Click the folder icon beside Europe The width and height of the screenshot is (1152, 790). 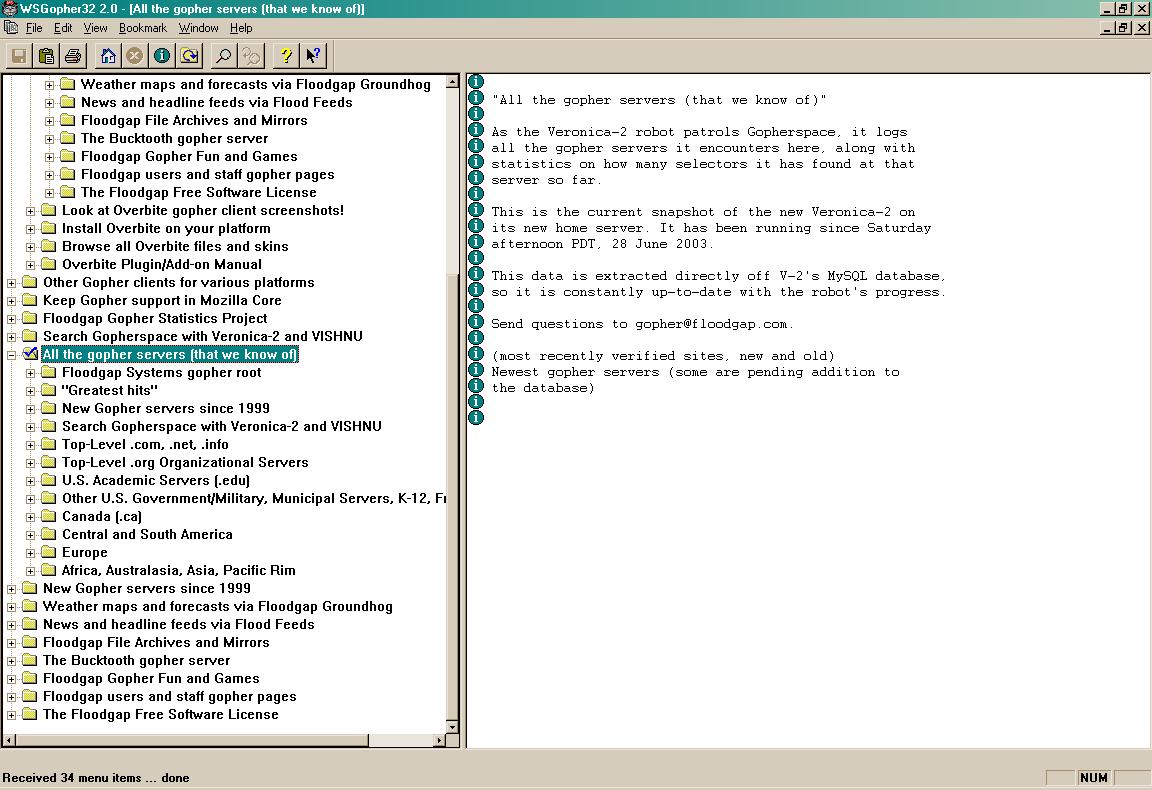point(48,553)
